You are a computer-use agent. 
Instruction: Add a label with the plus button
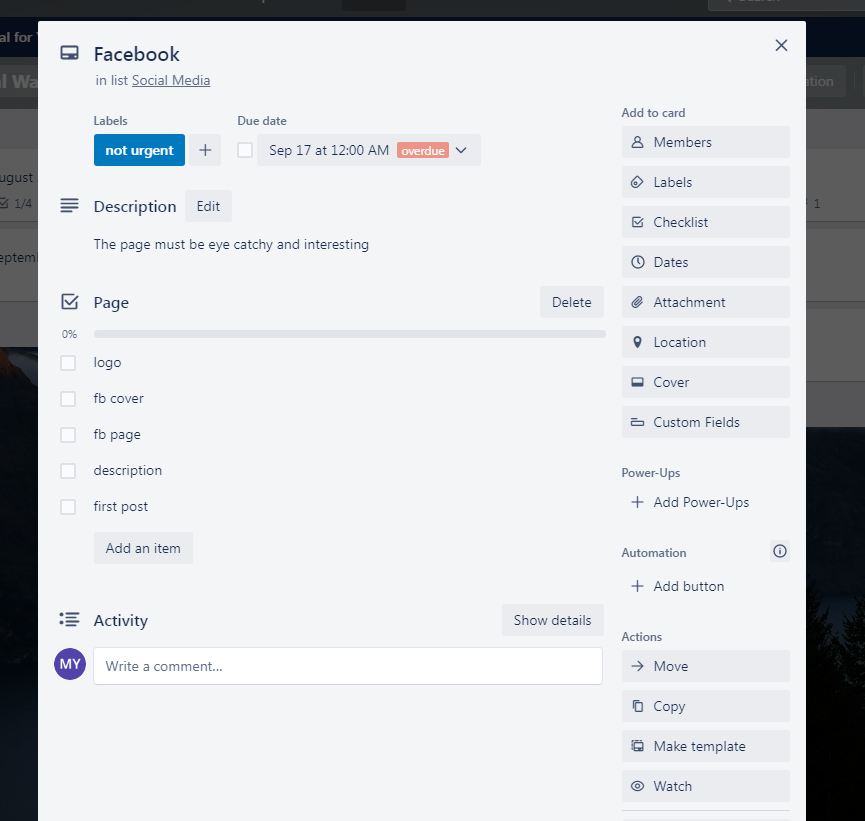205,150
